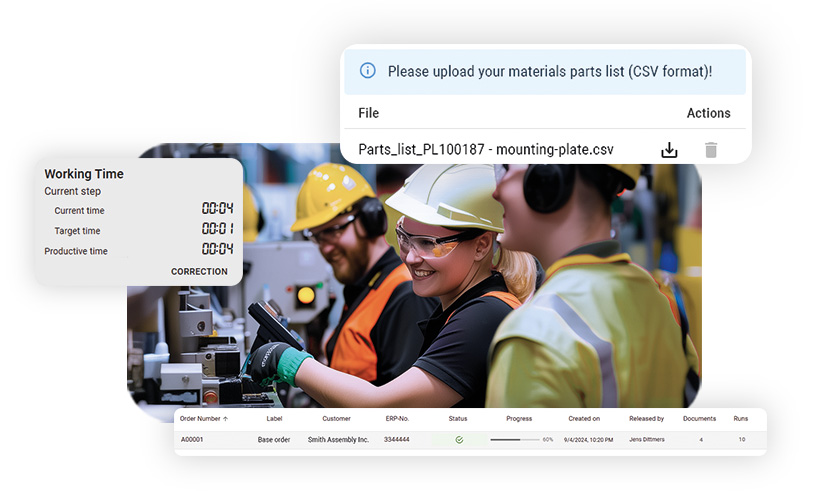The width and height of the screenshot is (816, 493).
Task: Click file name Parts_list_PL100187 - mounting-plate.csv
Action: pyautogui.click(x=486, y=149)
